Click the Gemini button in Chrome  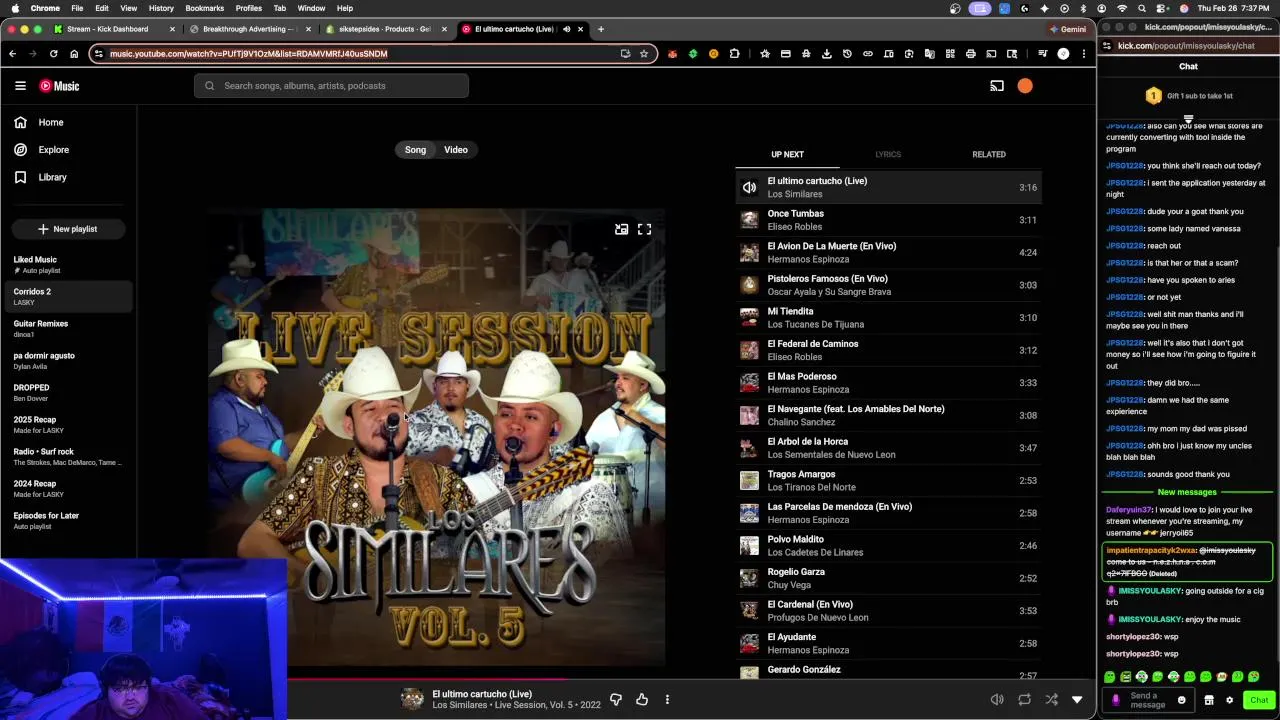click(x=1068, y=29)
